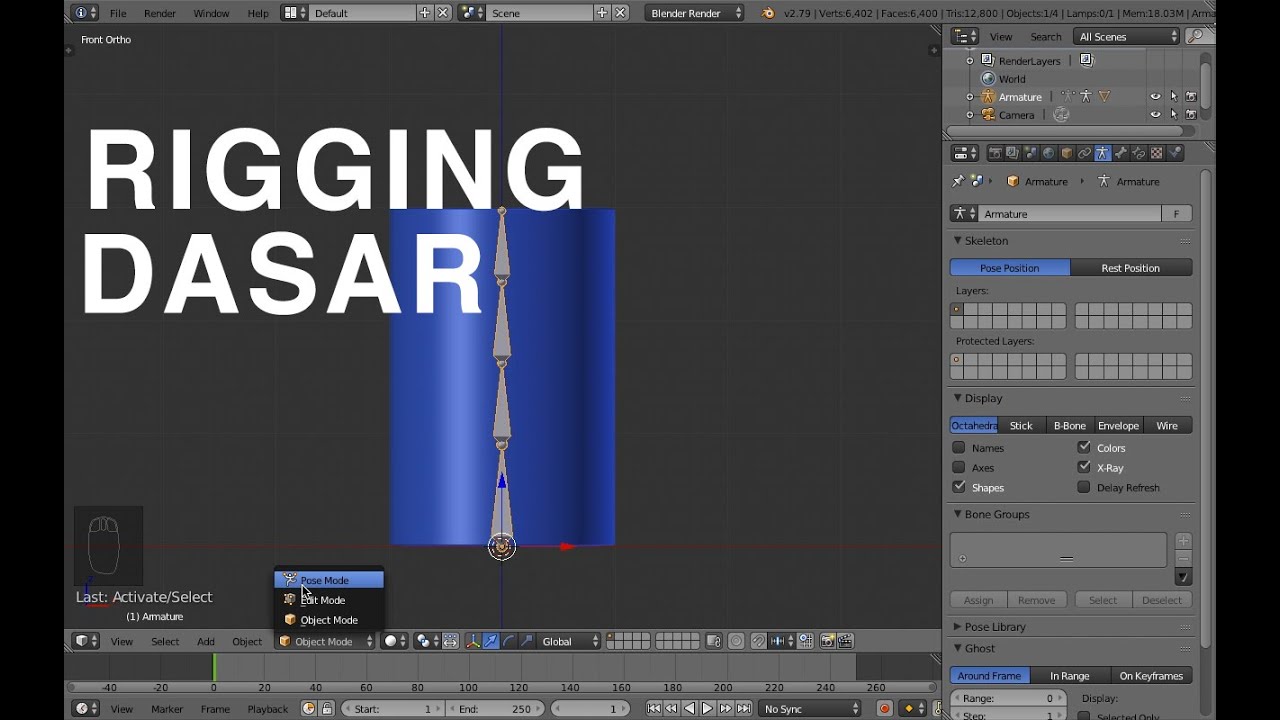Click the rotate manipulator arc icon

[509, 641]
